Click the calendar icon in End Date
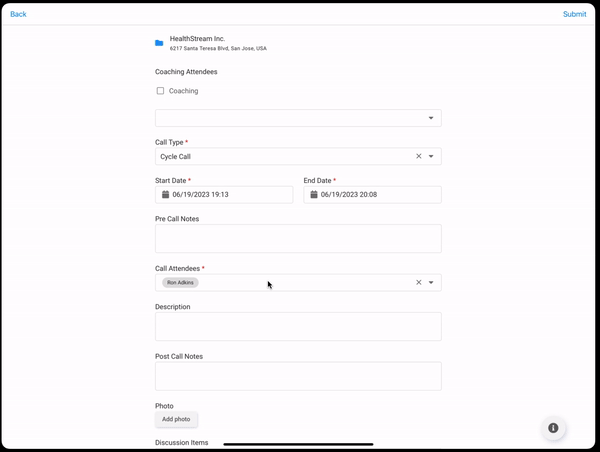The height and width of the screenshot is (452, 600). tap(313, 195)
